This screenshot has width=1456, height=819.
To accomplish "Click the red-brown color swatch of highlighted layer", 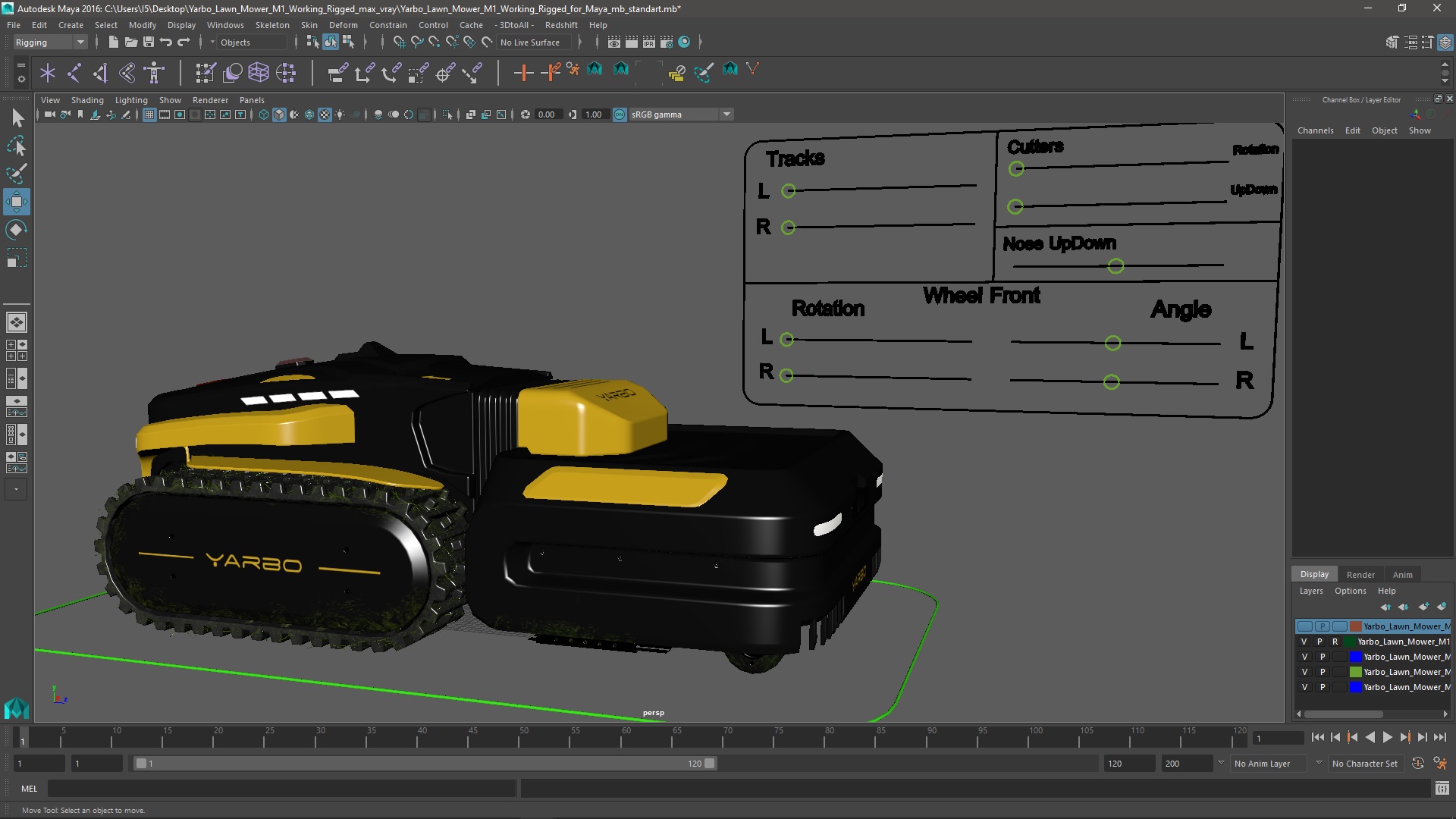I will pos(1355,626).
